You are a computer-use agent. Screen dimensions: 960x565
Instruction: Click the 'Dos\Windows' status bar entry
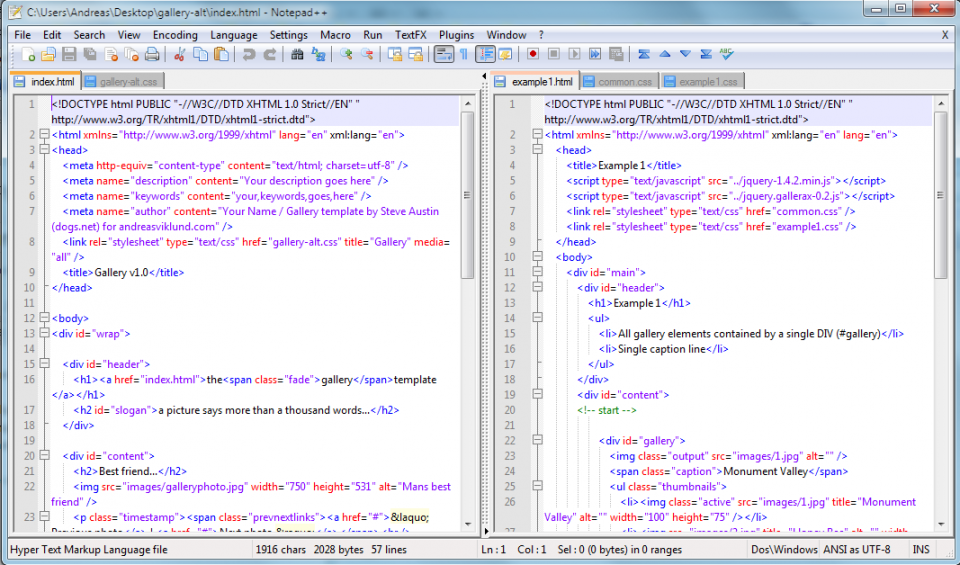784,549
